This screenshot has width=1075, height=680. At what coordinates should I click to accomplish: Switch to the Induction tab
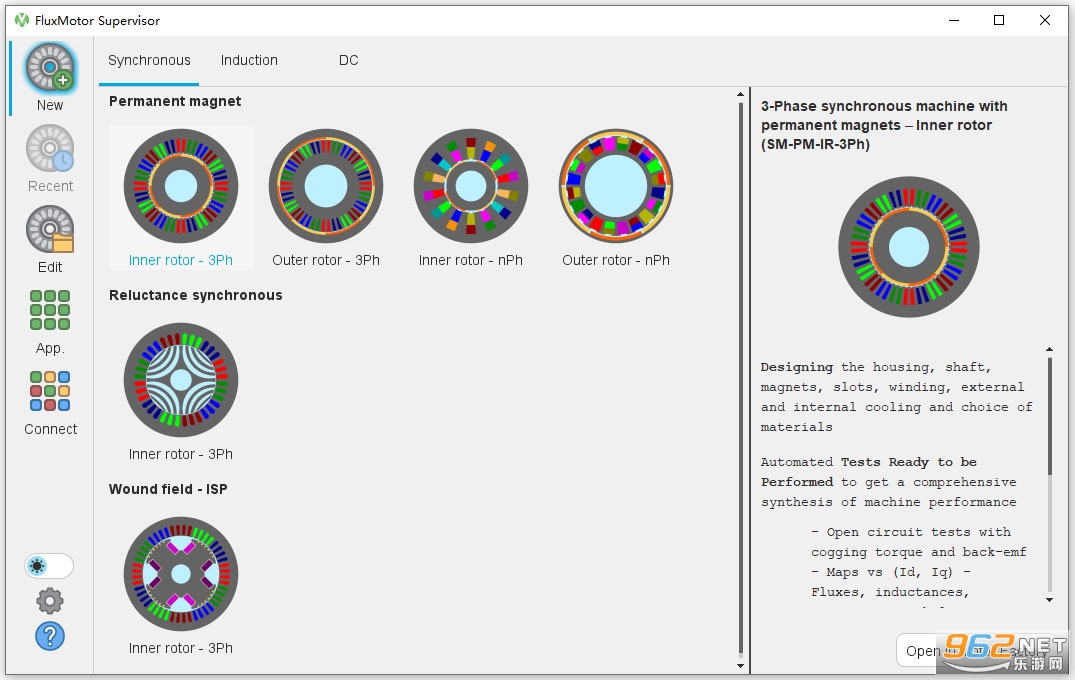[x=249, y=60]
